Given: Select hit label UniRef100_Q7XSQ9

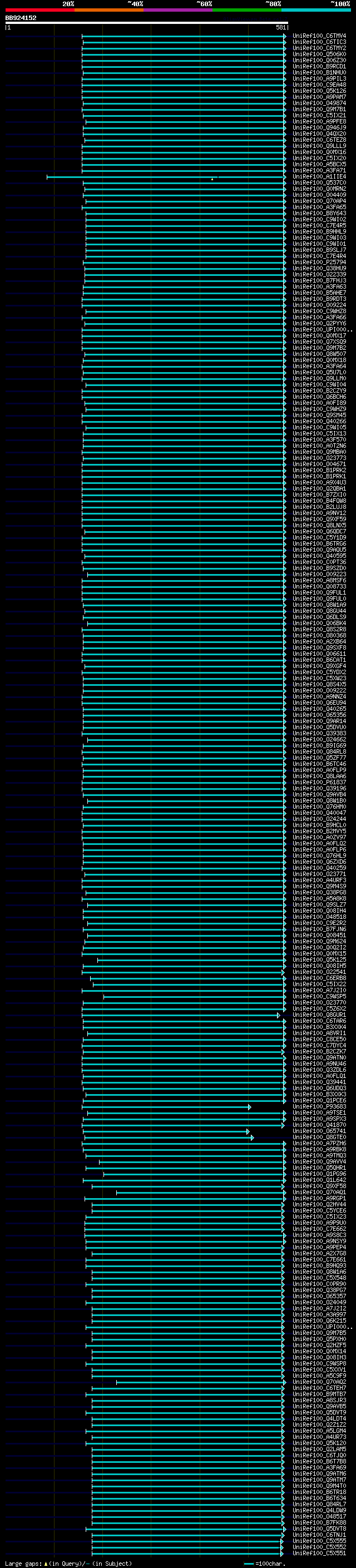Looking at the screenshot, I should pos(319,342).
